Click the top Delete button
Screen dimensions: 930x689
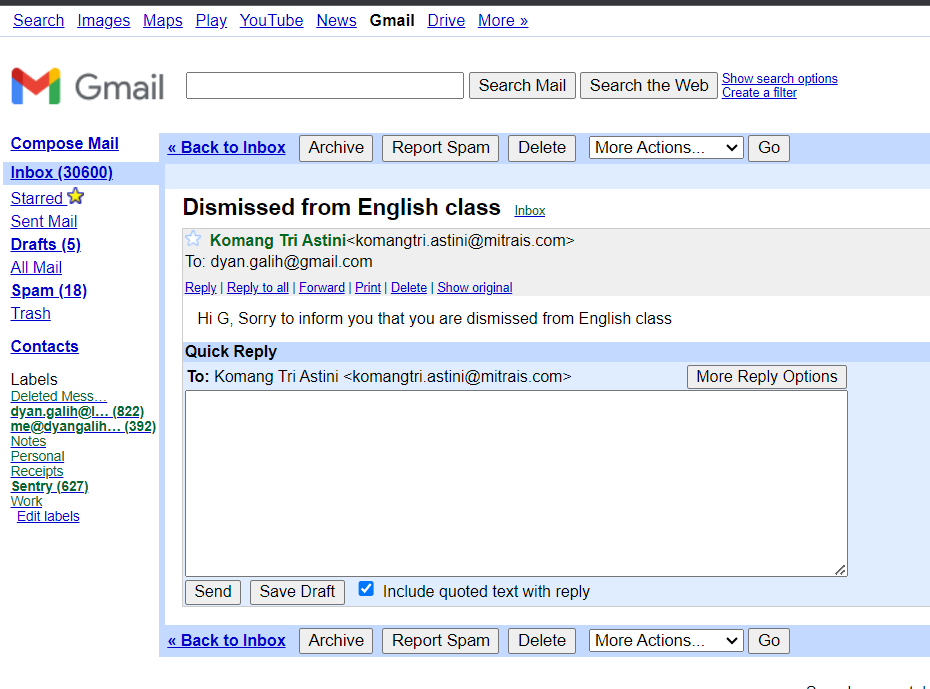click(x=542, y=148)
